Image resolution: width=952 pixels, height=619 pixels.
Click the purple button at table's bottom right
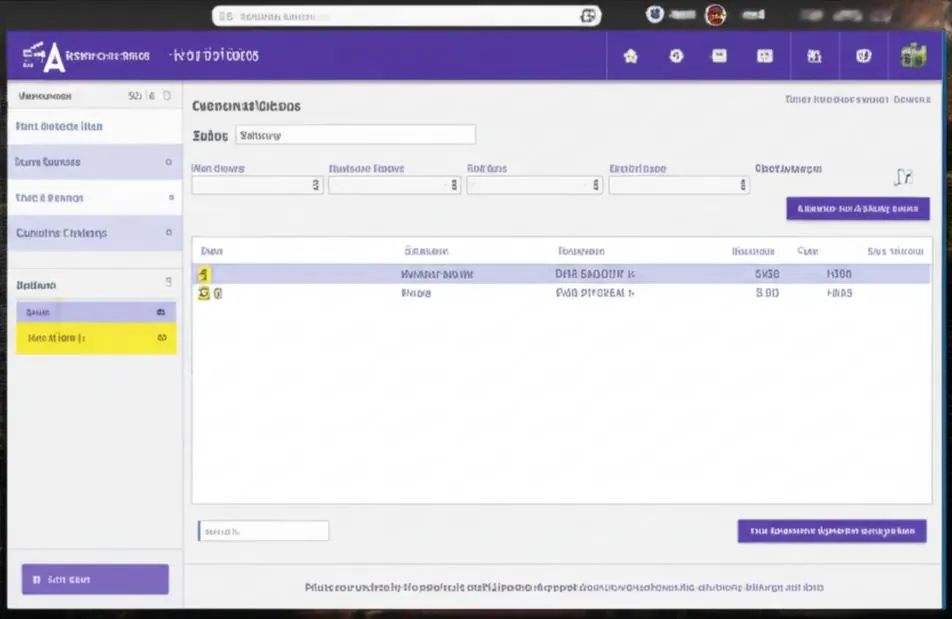832,531
